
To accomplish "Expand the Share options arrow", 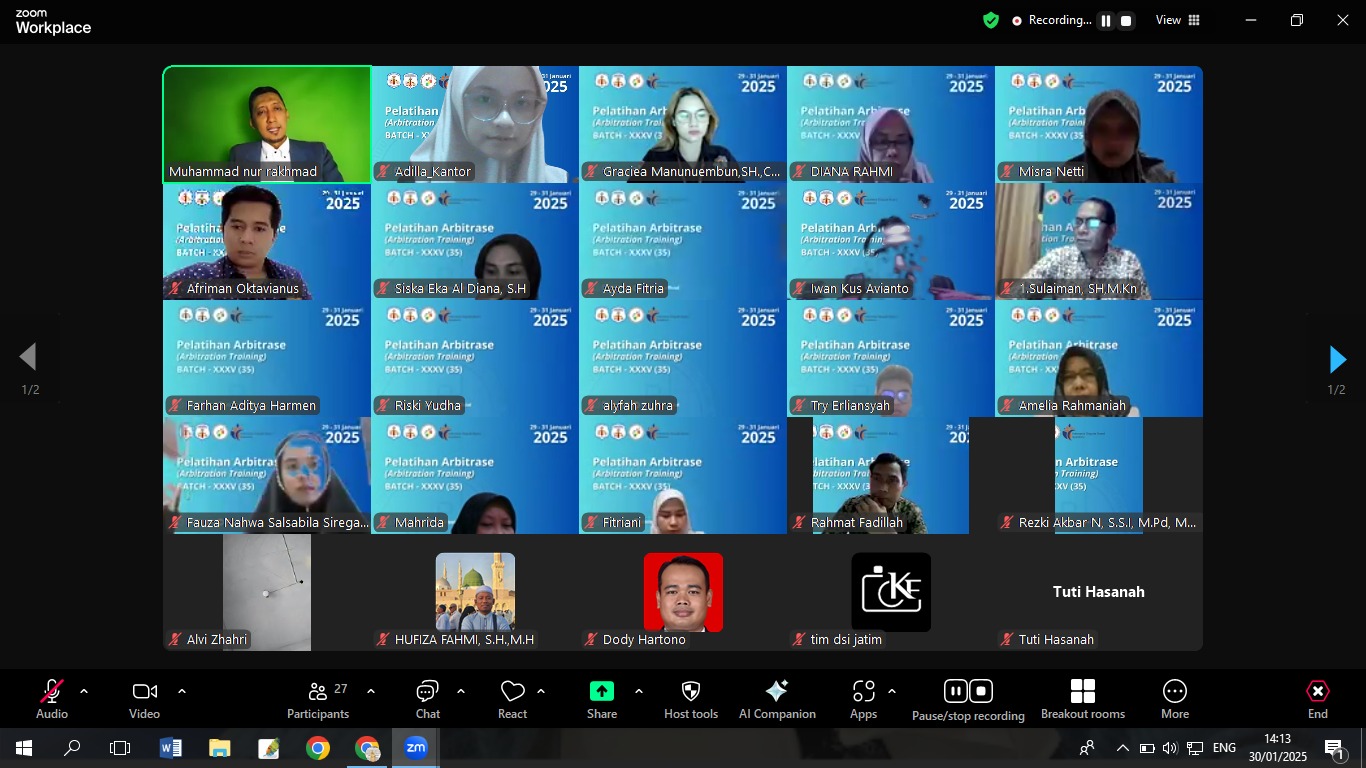I will tap(639, 691).
